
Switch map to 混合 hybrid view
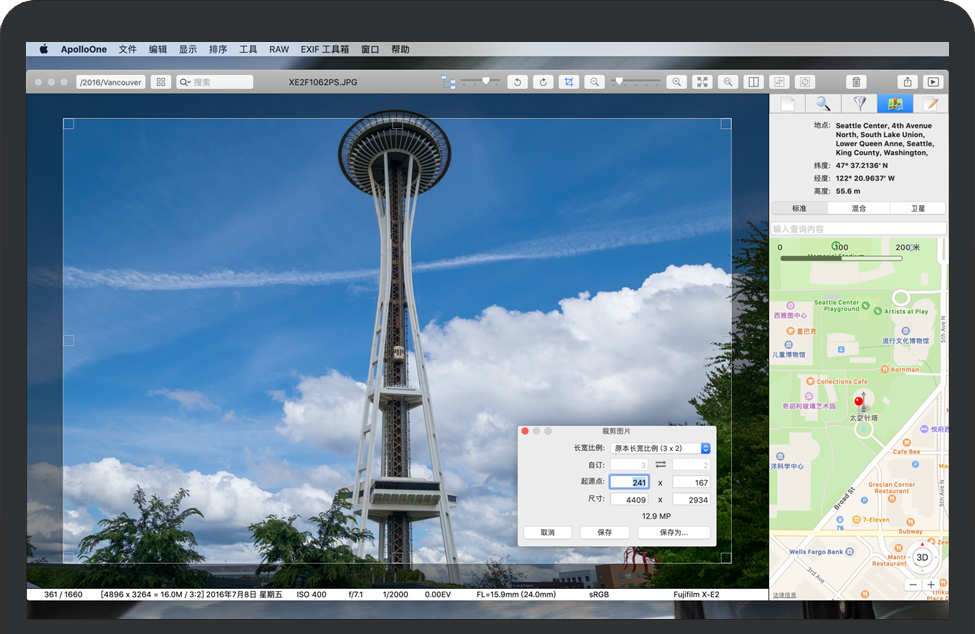tap(858, 208)
